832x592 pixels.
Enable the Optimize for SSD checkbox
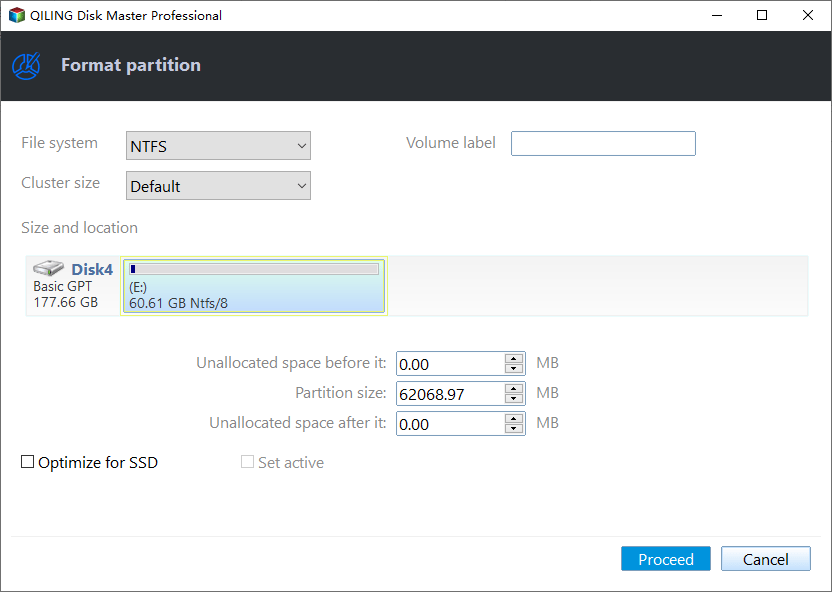pos(28,462)
